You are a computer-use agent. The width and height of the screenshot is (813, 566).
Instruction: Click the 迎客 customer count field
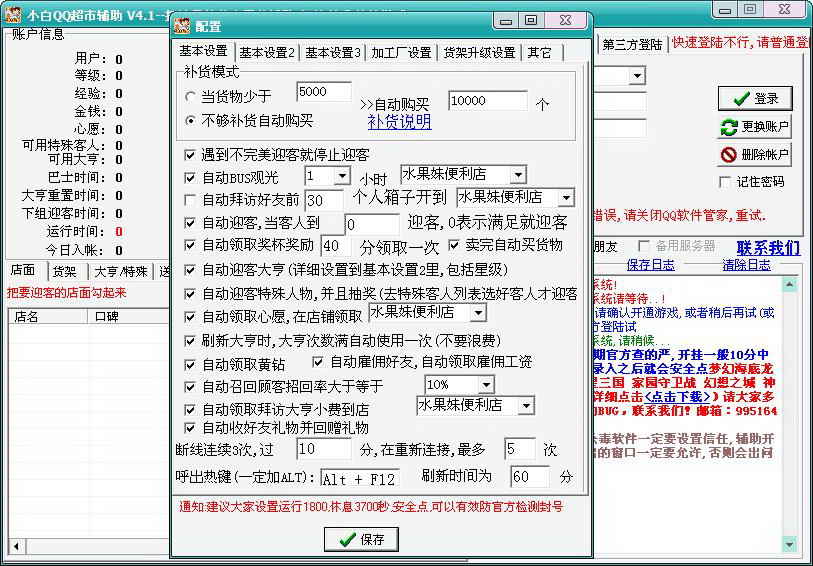click(x=372, y=225)
